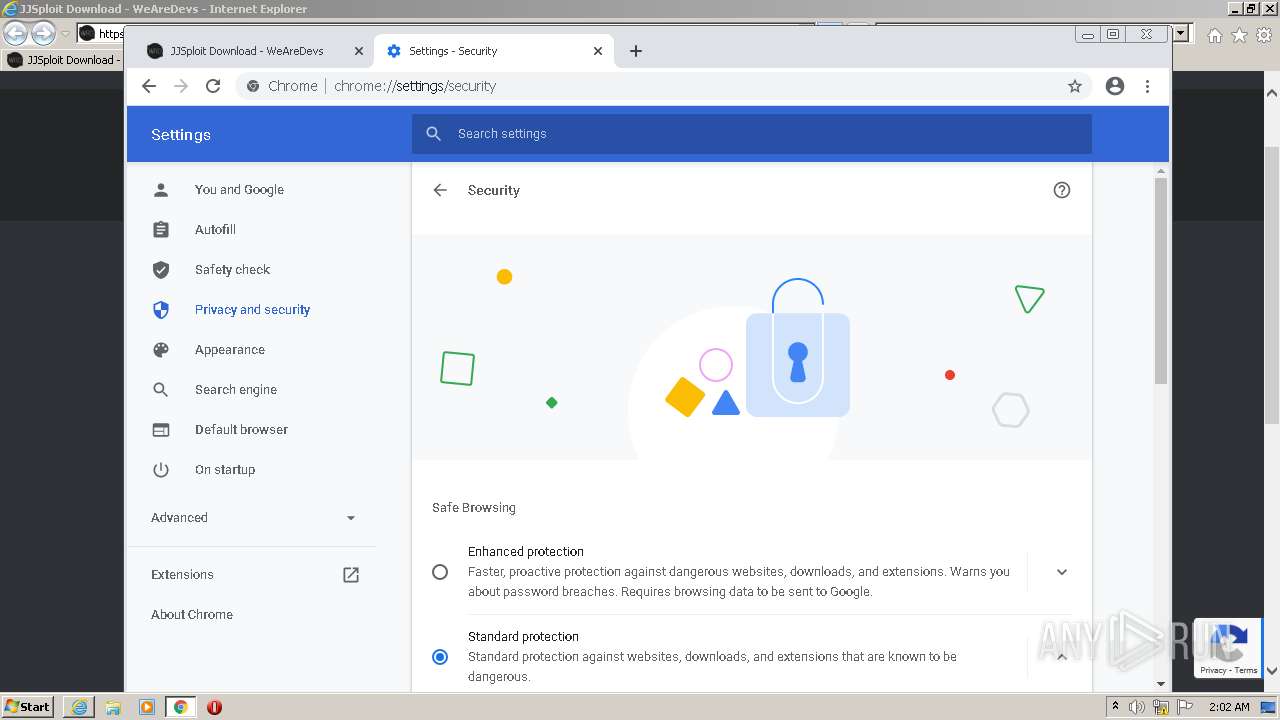Collapse Standard protection details chevron
1280x720 pixels.
[1062, 657]
